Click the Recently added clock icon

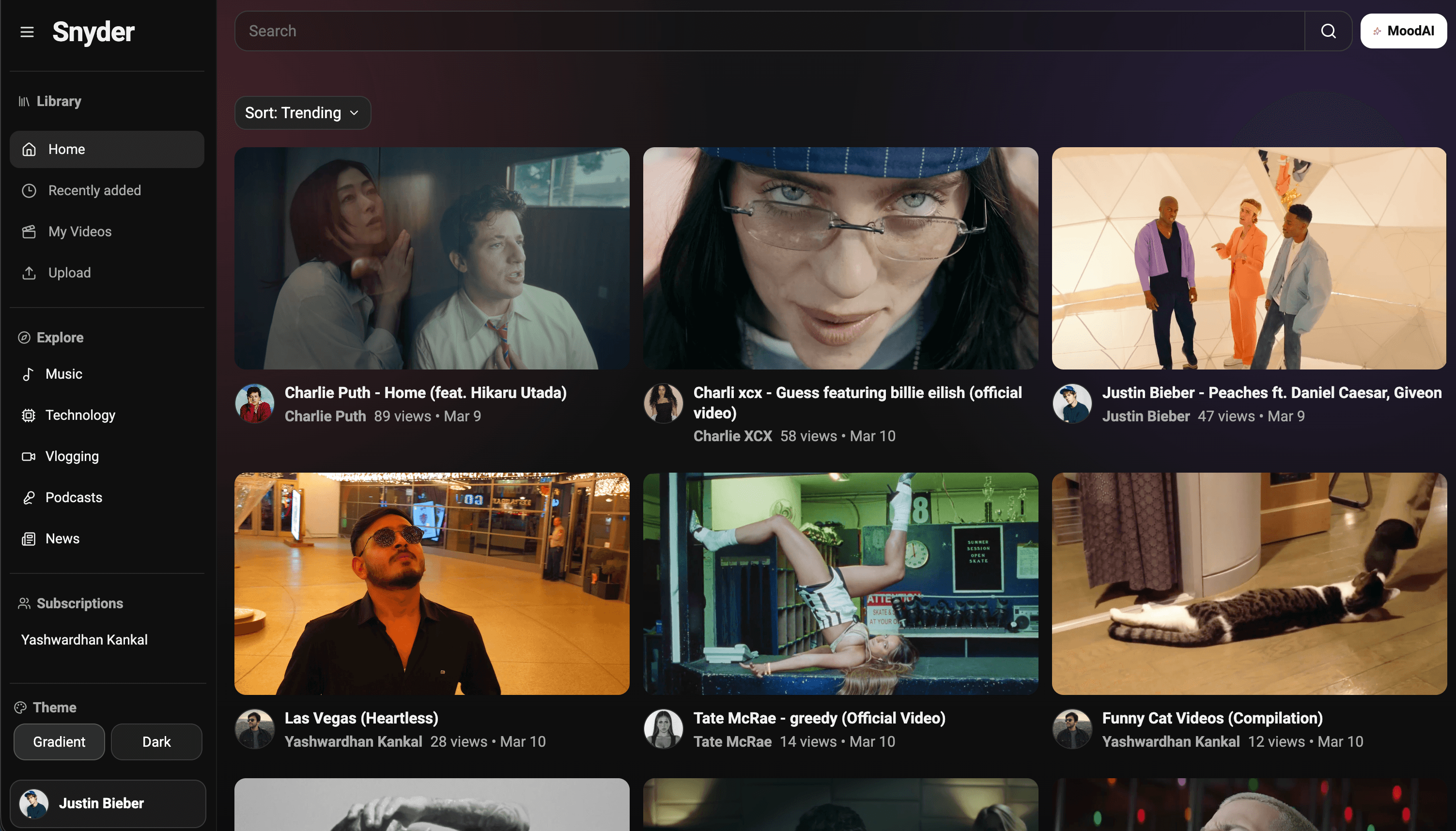tap(29, 191)
